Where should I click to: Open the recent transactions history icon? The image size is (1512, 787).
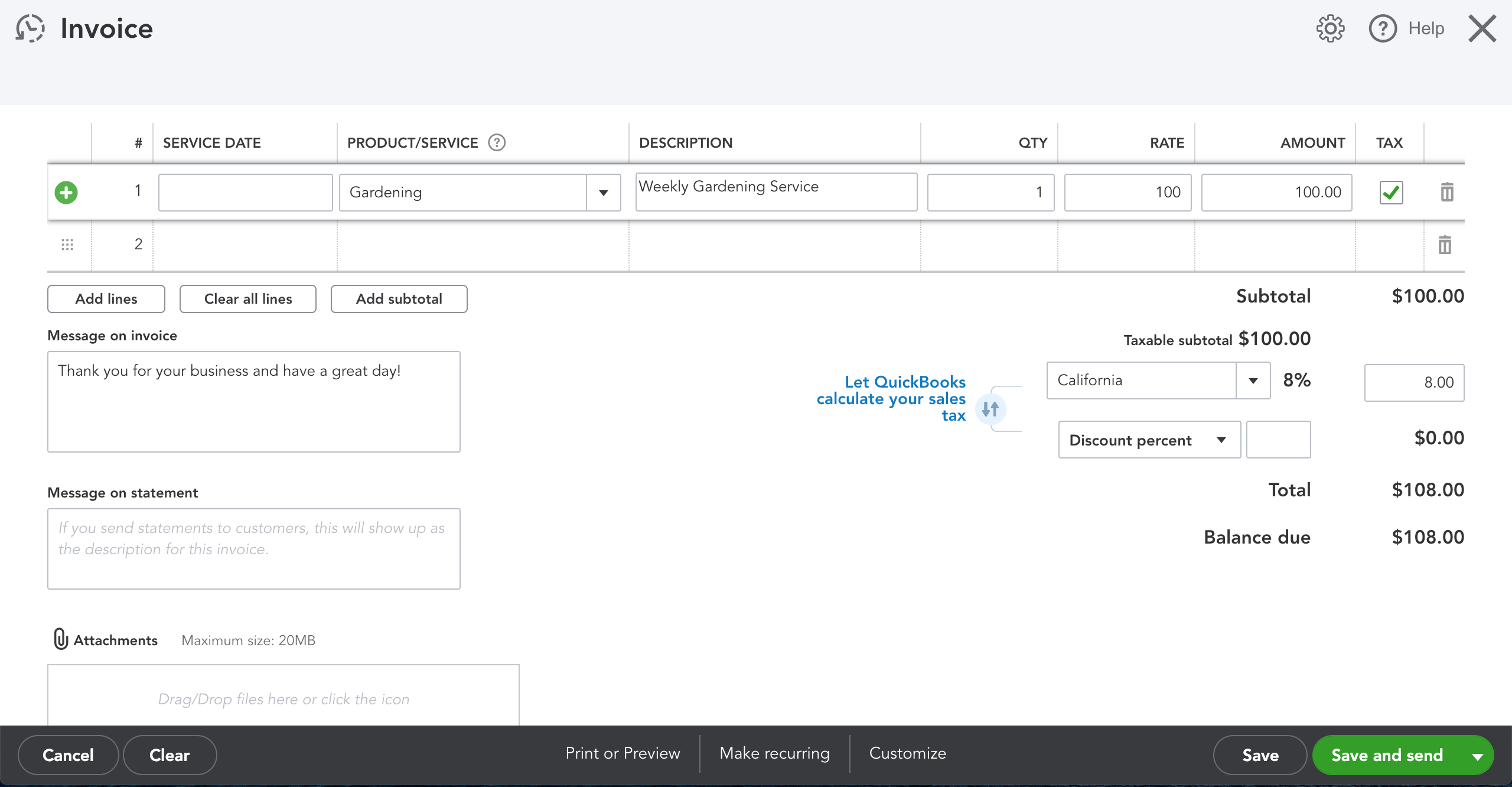point(30,28)
